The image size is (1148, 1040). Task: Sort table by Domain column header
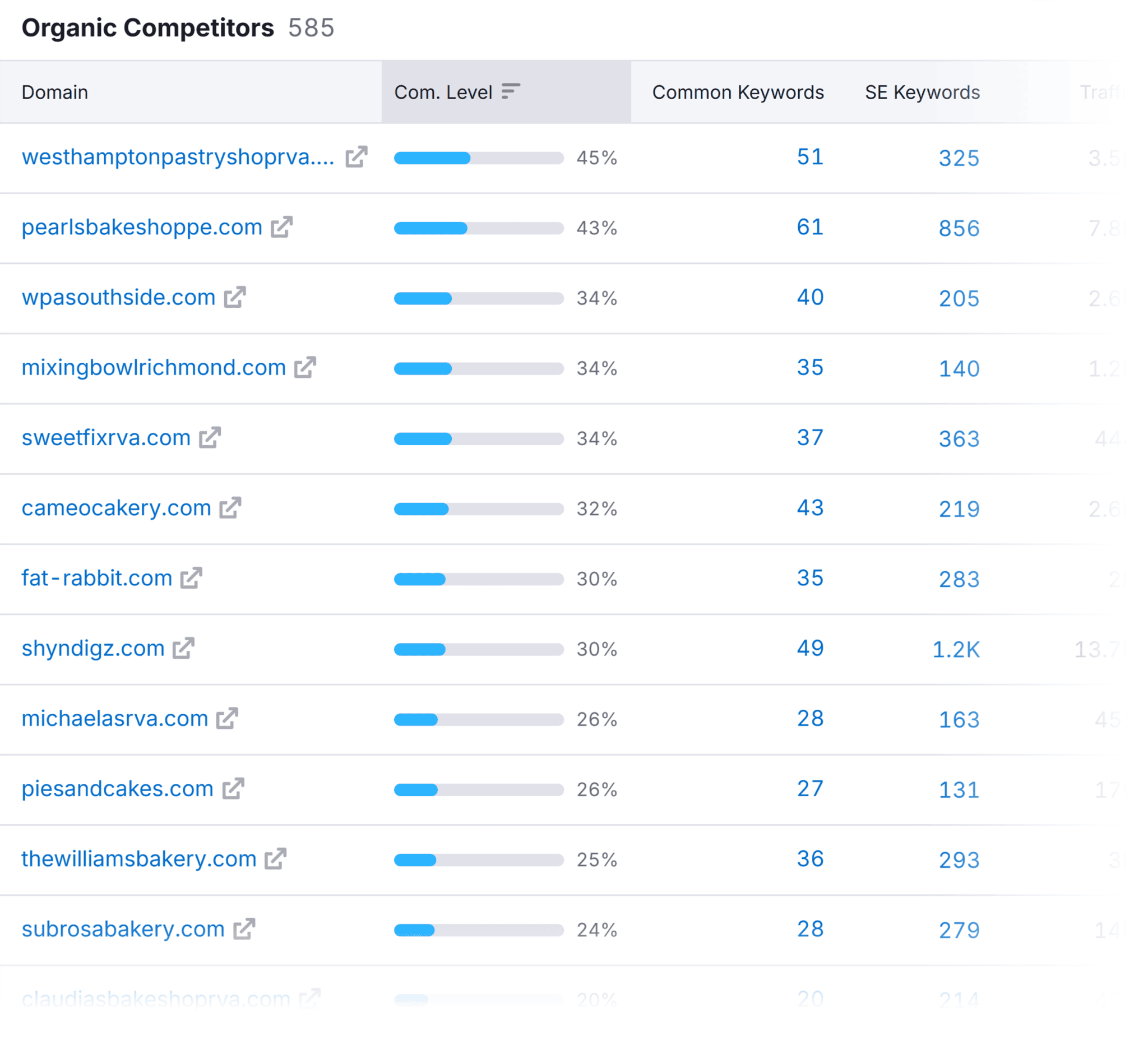[55, 93]
